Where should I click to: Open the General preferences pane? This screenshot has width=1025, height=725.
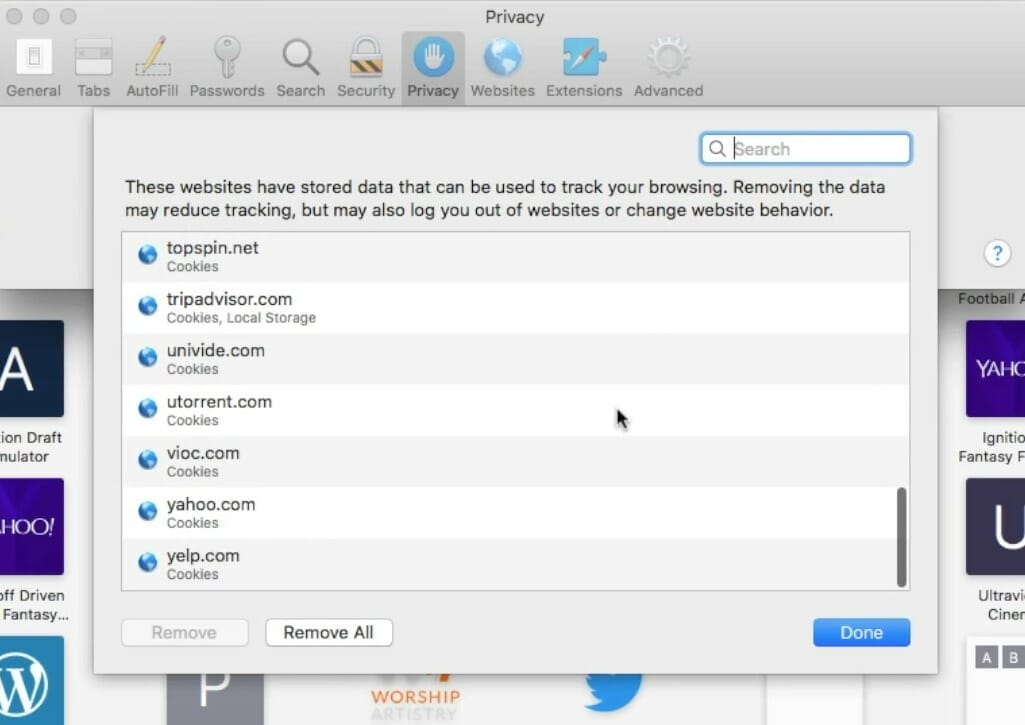click(x=33, y=68)
